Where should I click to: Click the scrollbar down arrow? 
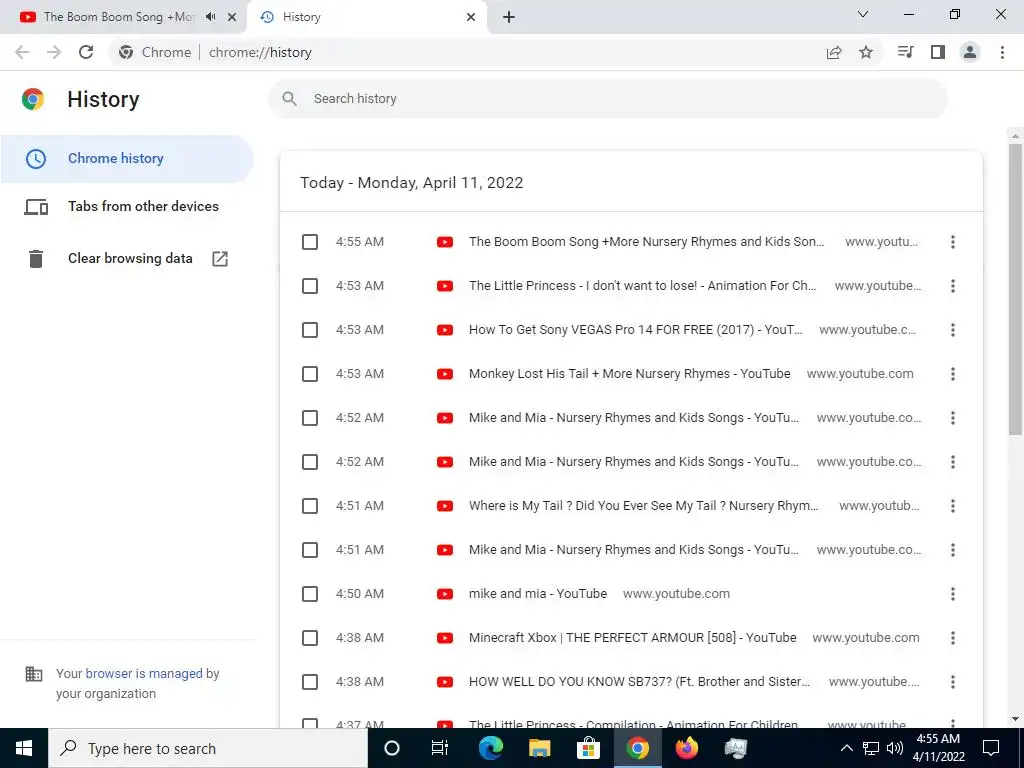pyautogui.click(x=1015, y=720)
